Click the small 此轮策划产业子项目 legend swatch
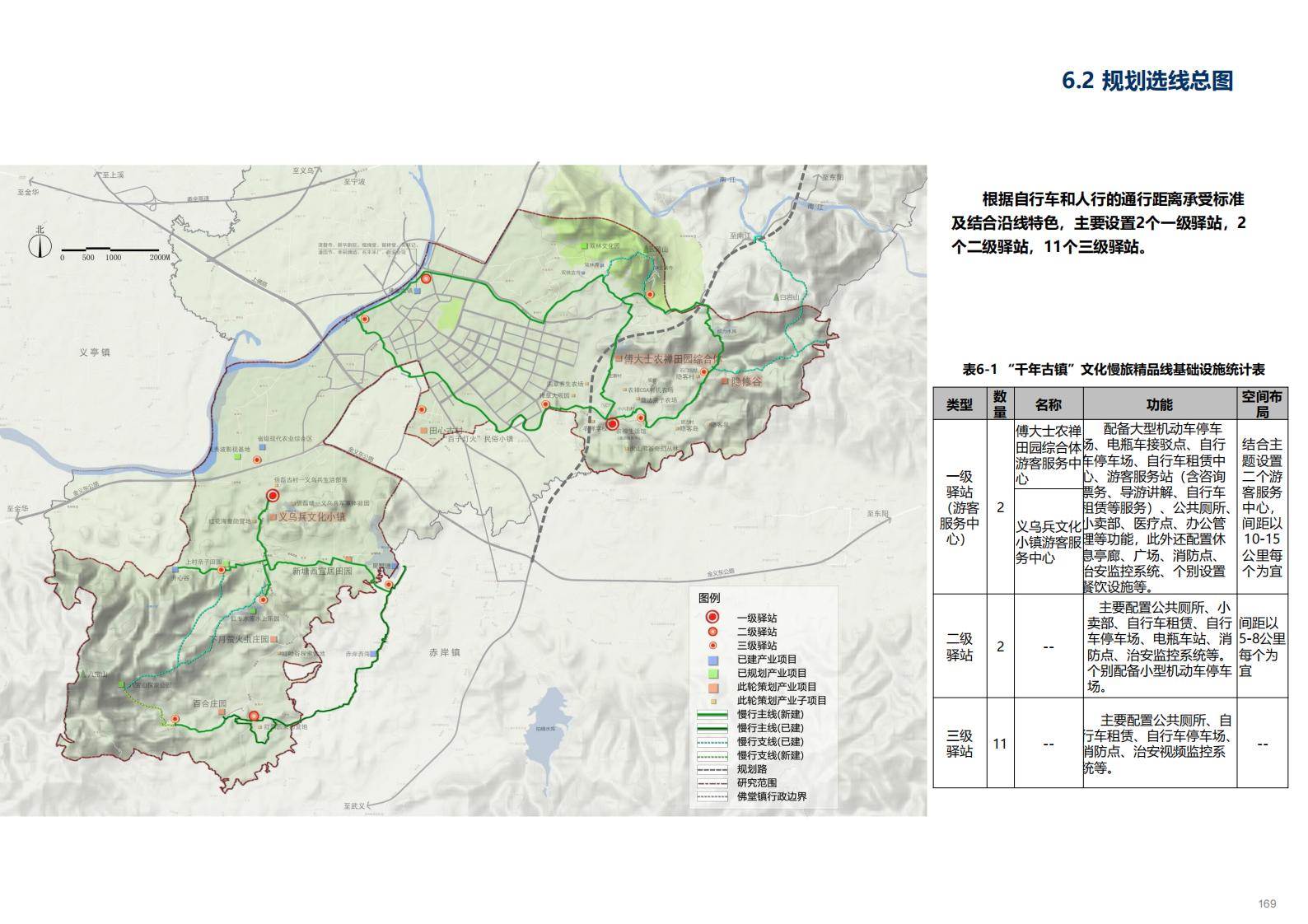1308x924 pixels. click(x=713, y=701)
